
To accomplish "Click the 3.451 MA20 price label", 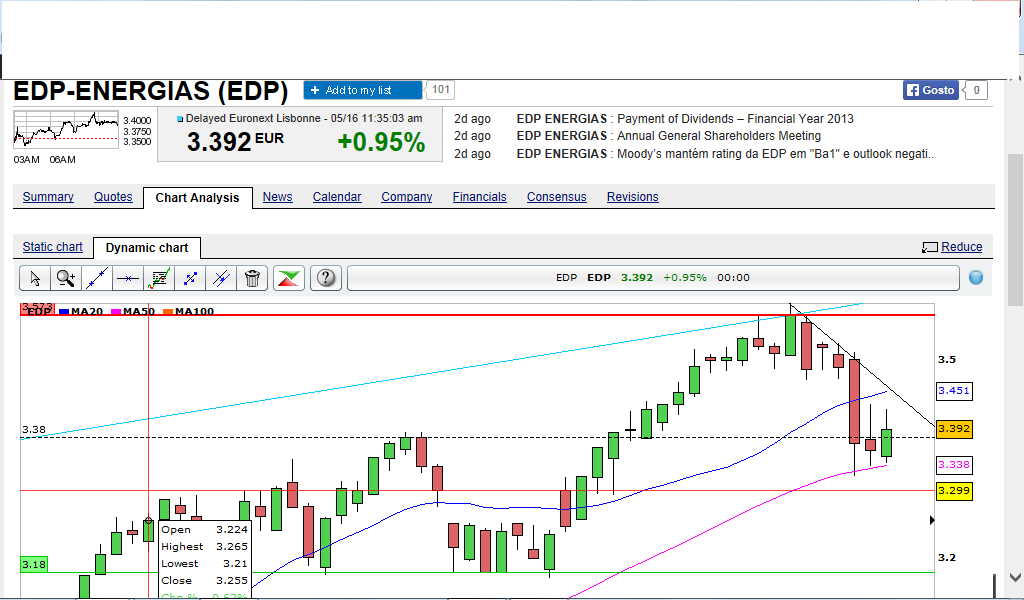I will tap(954, 391).
